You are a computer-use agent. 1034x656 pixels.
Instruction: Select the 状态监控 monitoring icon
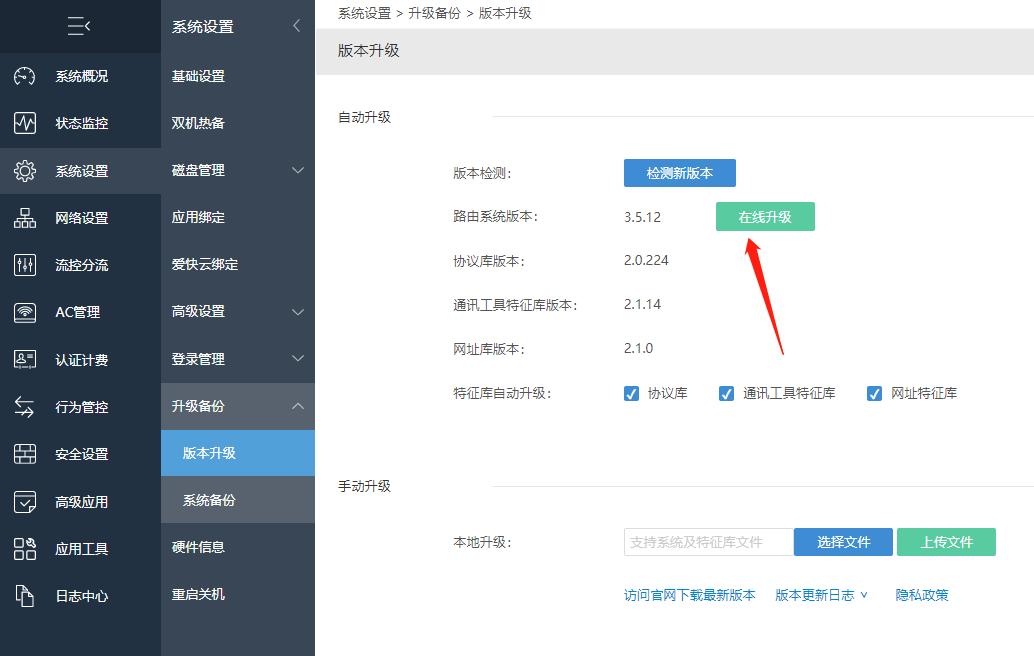(x=24, y=123)
